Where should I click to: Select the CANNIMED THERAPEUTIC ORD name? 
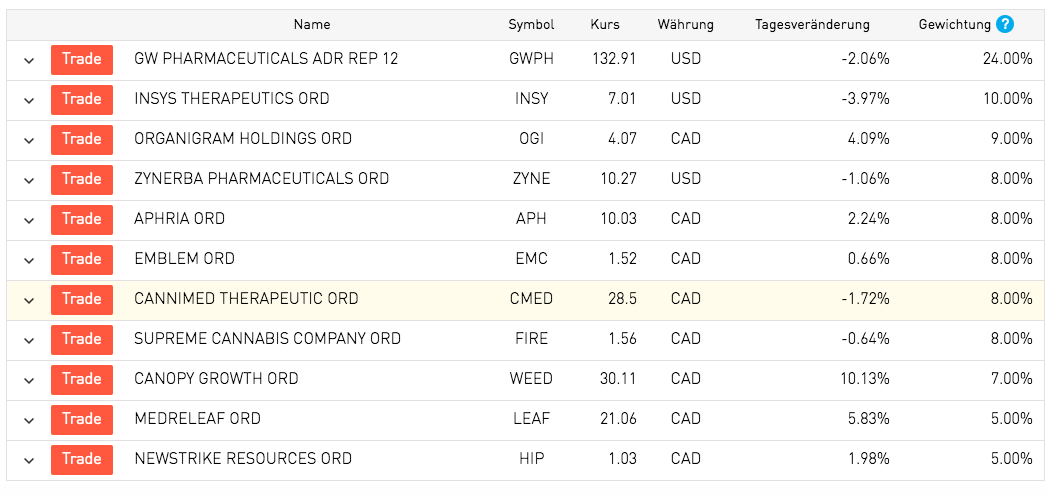coord(246,299)
